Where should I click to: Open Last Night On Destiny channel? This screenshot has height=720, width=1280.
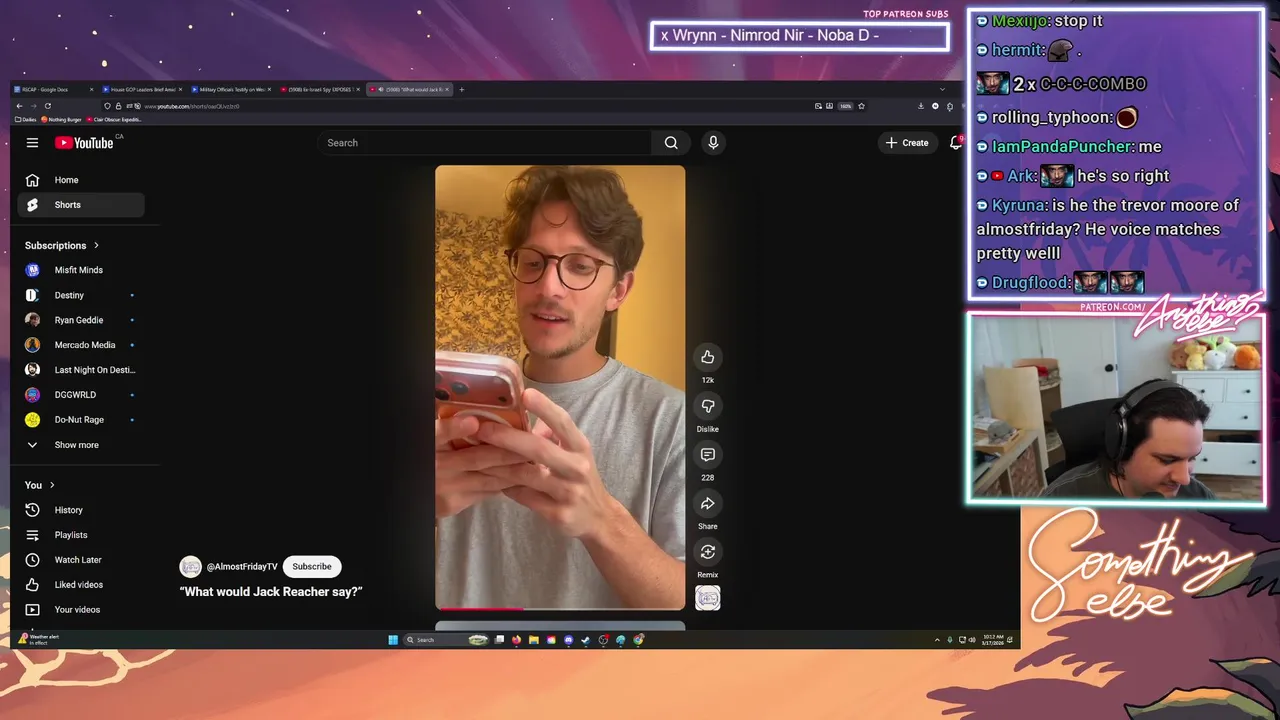coord(81,370)
